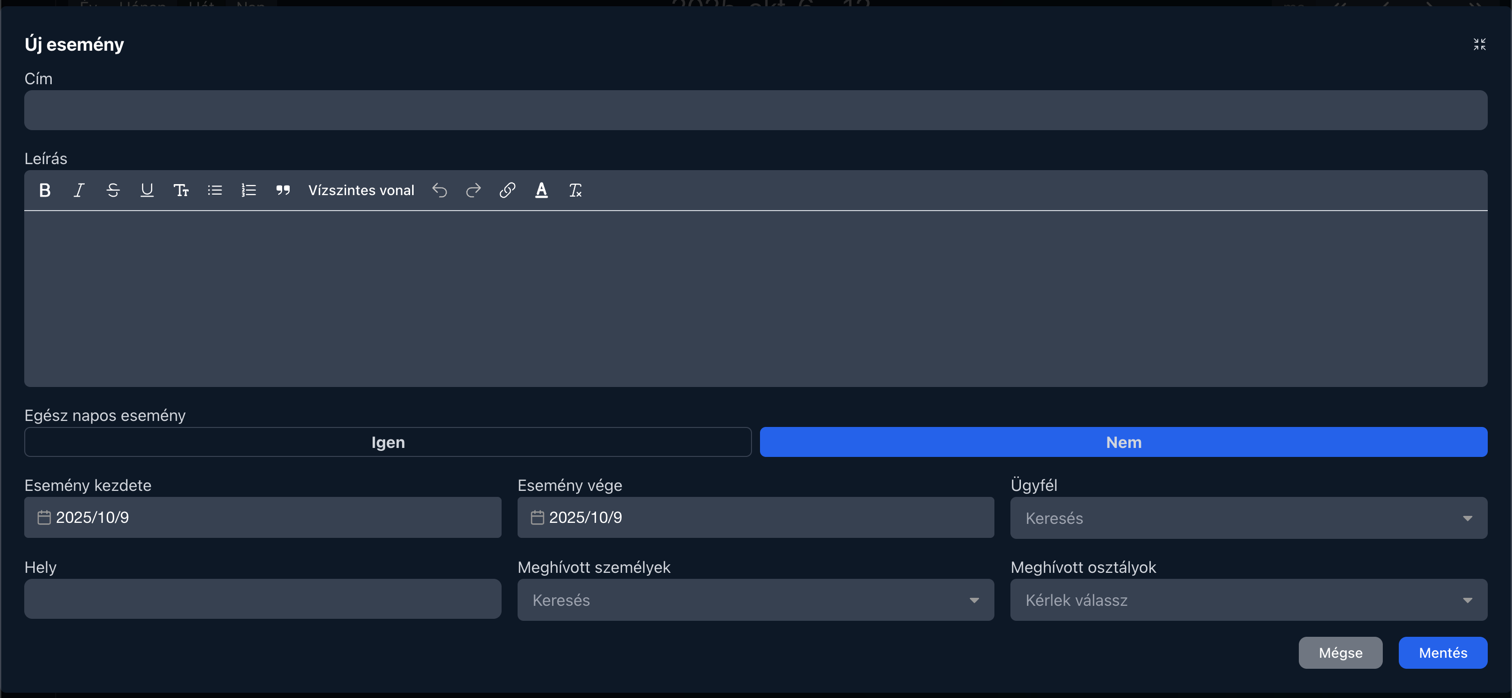Insert a bulleted list
Image resolution: width=1512 pixels, height=698 pixels.
215,190
